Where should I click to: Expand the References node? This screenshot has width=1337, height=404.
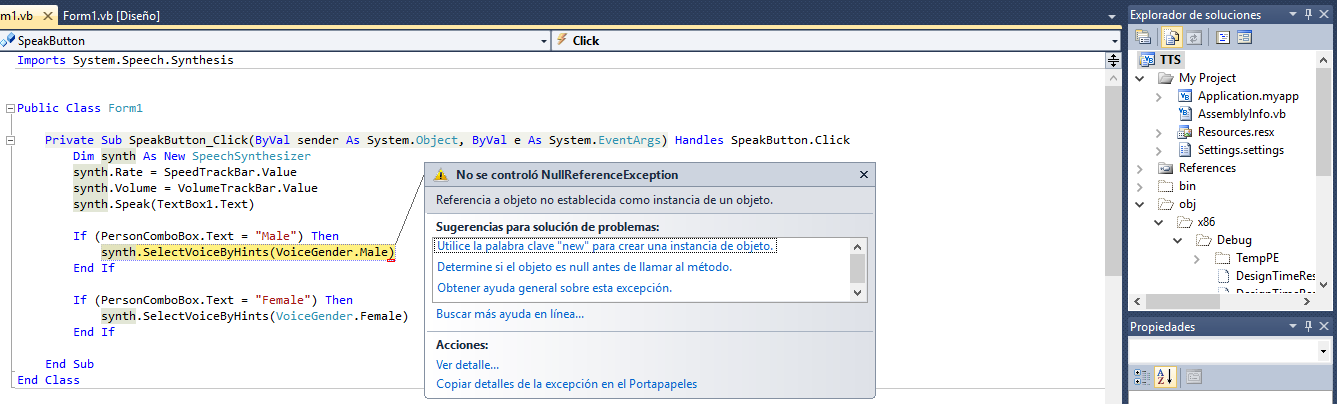[x=1140, y=168]
